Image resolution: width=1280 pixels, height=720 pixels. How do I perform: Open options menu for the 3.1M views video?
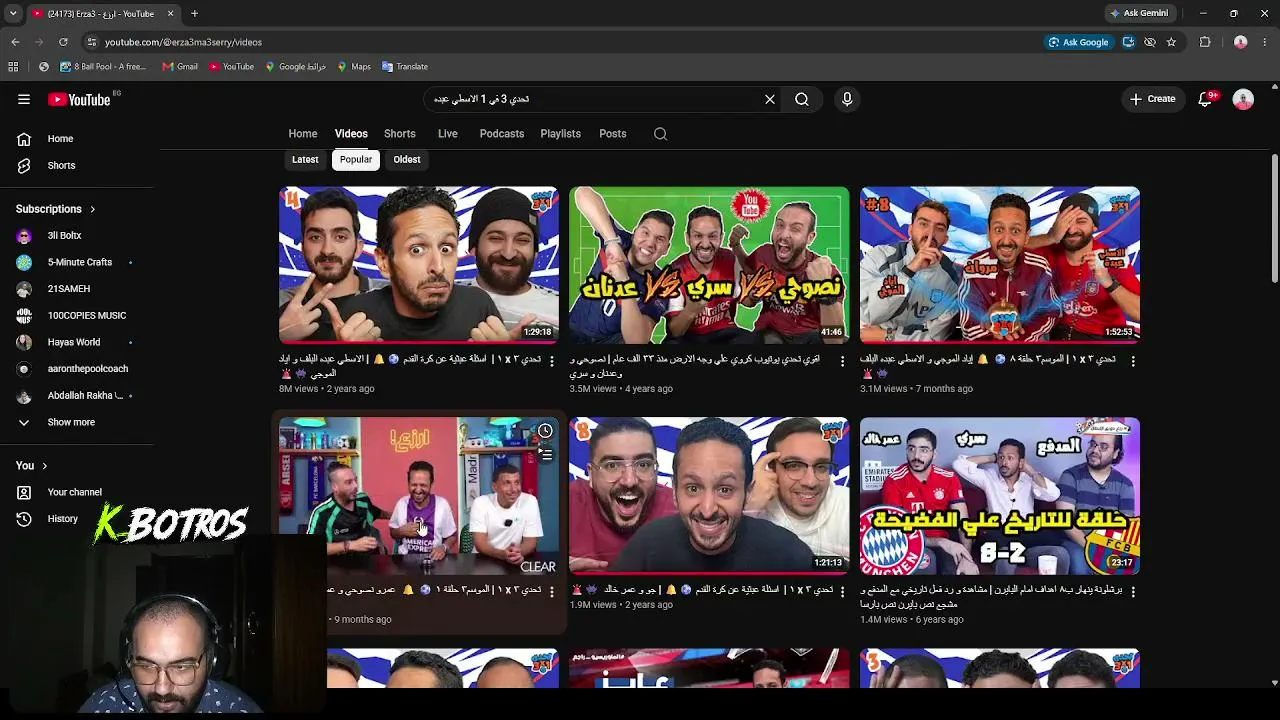tap(1133, 361)
